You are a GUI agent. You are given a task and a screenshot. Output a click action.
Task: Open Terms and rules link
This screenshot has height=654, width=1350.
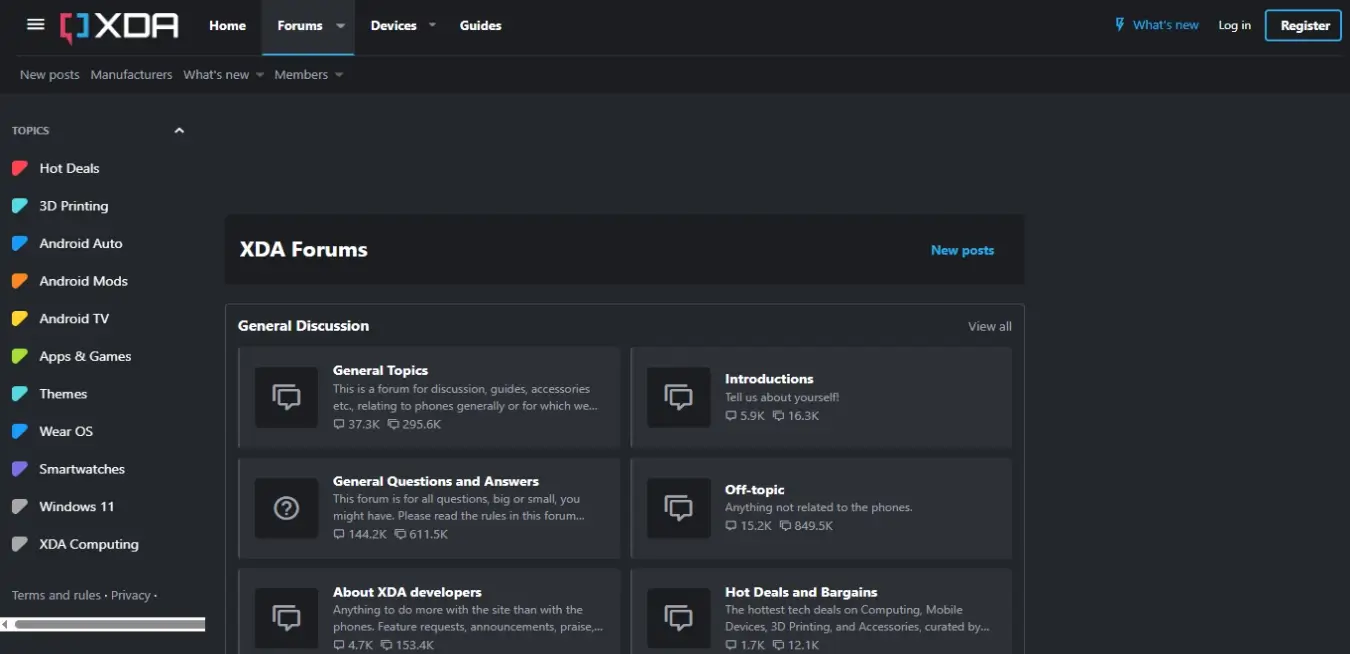point(56,595)
